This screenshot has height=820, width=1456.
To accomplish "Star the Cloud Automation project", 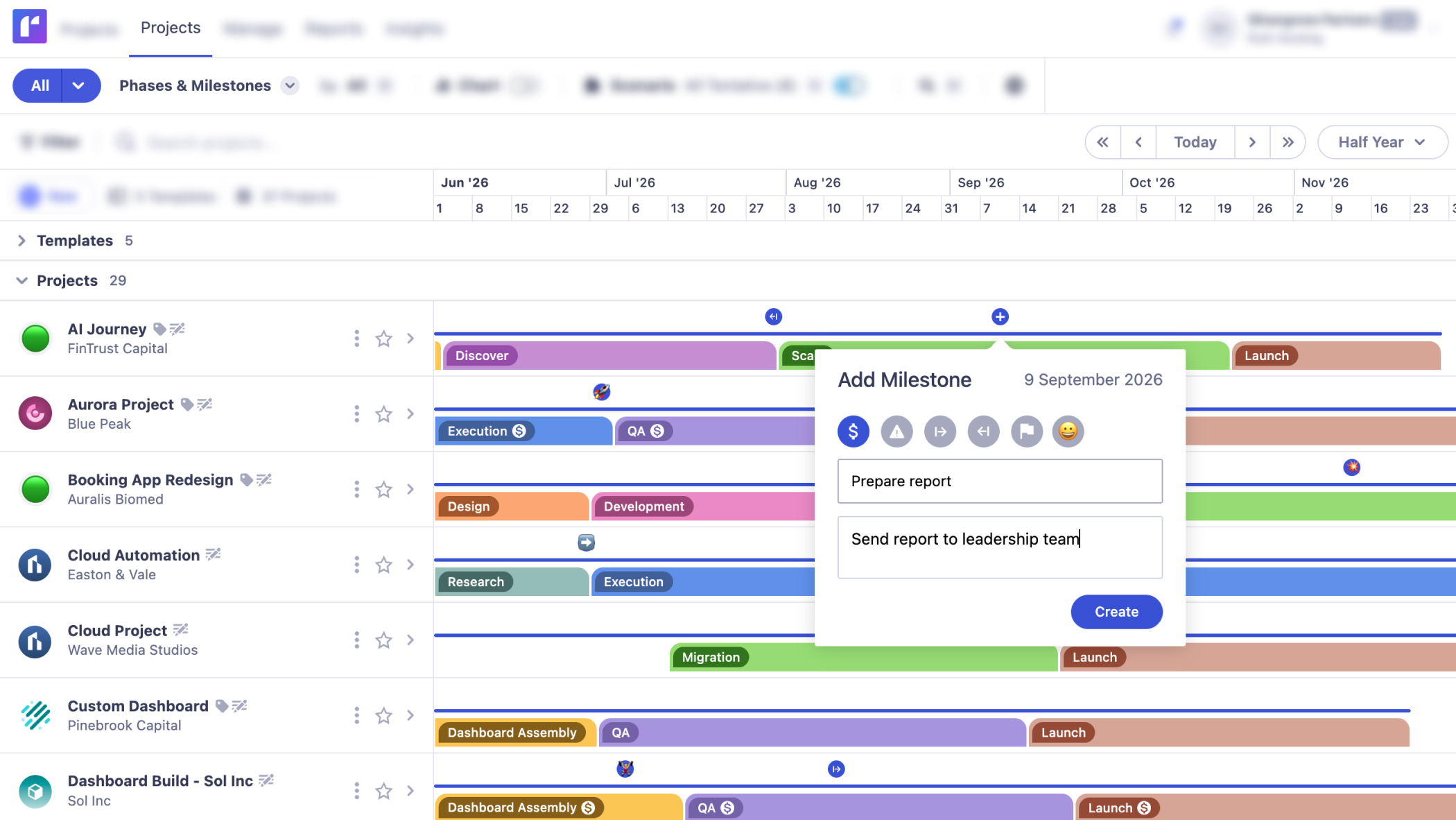I will [x=383, y=565].
